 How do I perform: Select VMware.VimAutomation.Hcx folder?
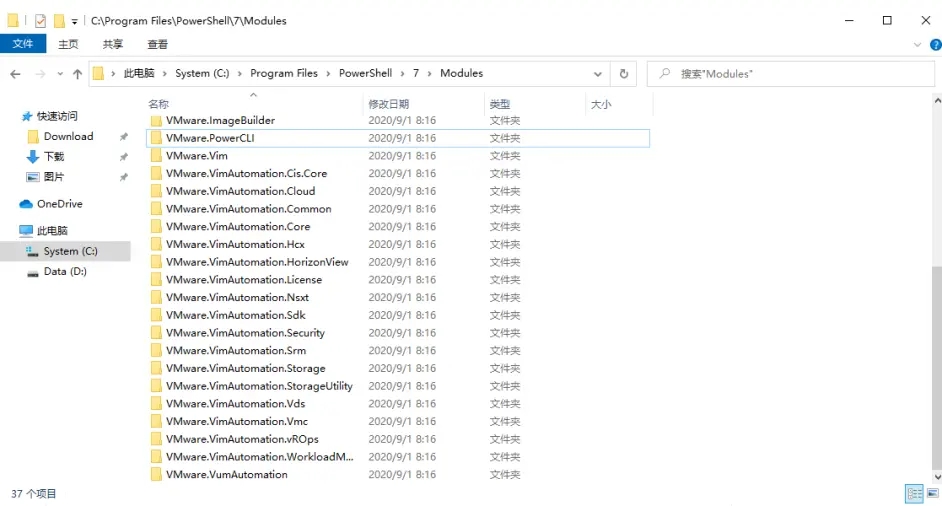[235, 244]
